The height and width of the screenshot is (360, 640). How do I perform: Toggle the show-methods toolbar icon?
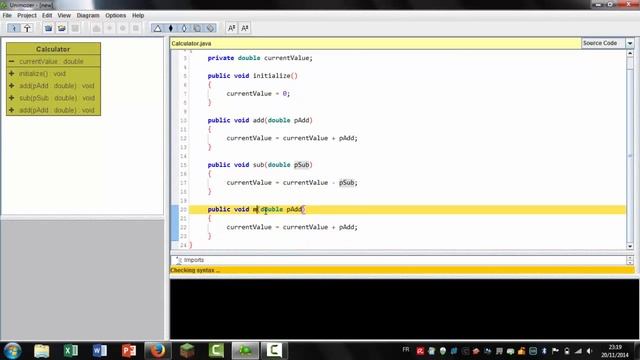[x=210, y=28]
